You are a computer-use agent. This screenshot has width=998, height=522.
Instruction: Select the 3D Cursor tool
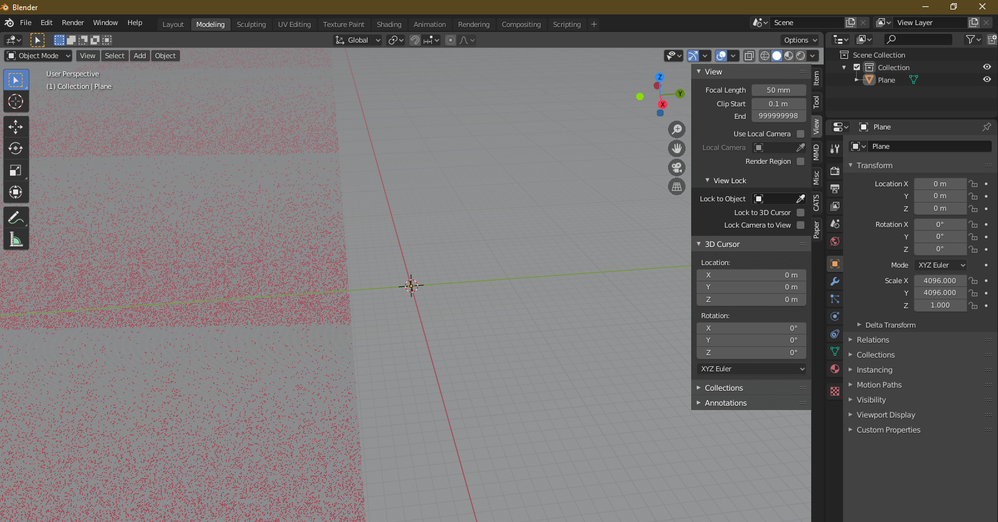[16, 101]
